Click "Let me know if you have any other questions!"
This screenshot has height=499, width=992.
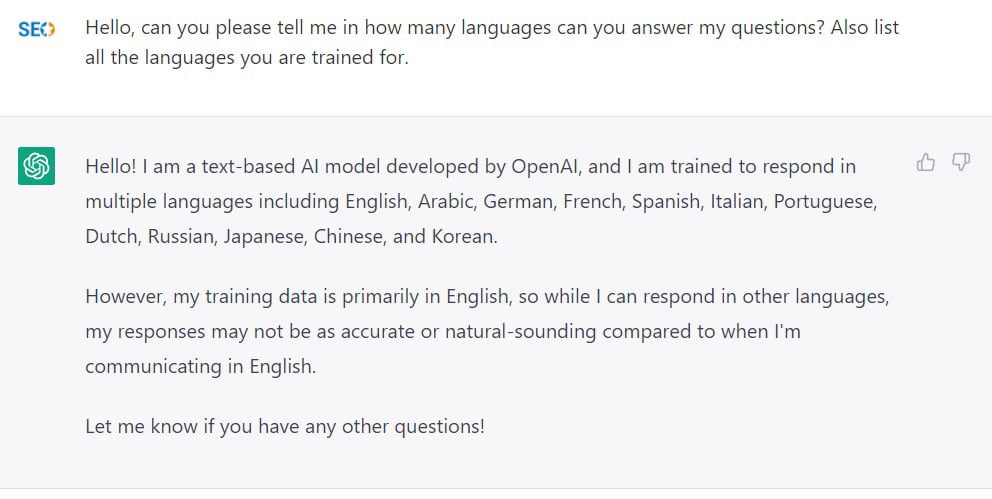[285, 426]
